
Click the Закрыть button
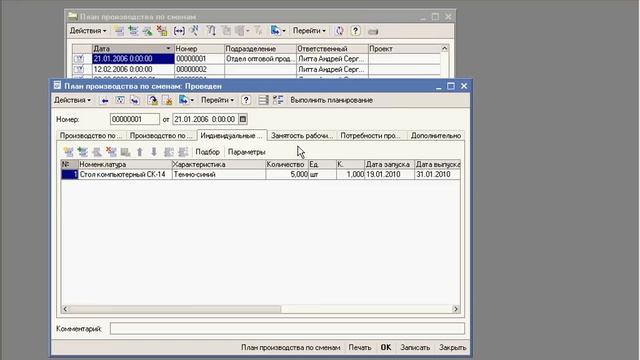tap(452, 347)
